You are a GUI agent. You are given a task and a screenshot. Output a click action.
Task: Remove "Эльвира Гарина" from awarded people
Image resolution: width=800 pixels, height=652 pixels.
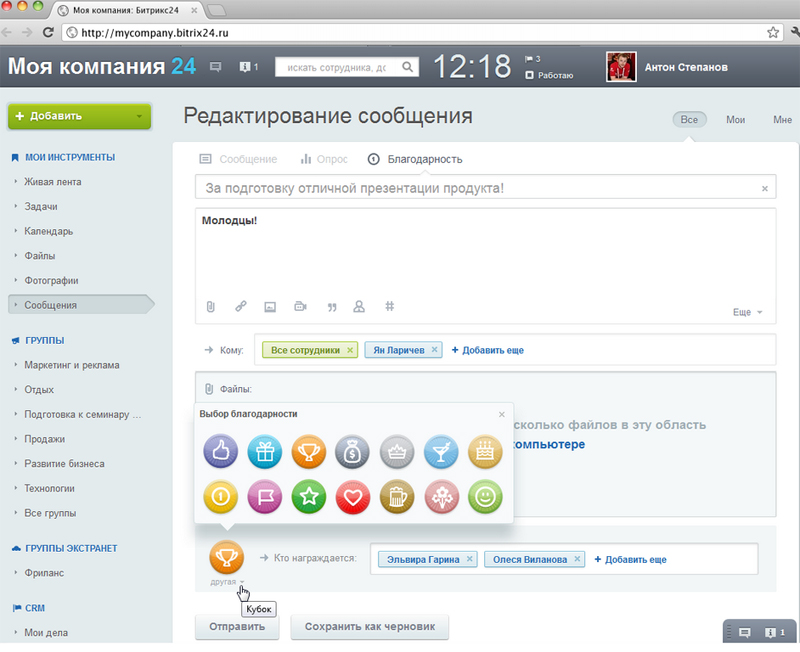470,560
